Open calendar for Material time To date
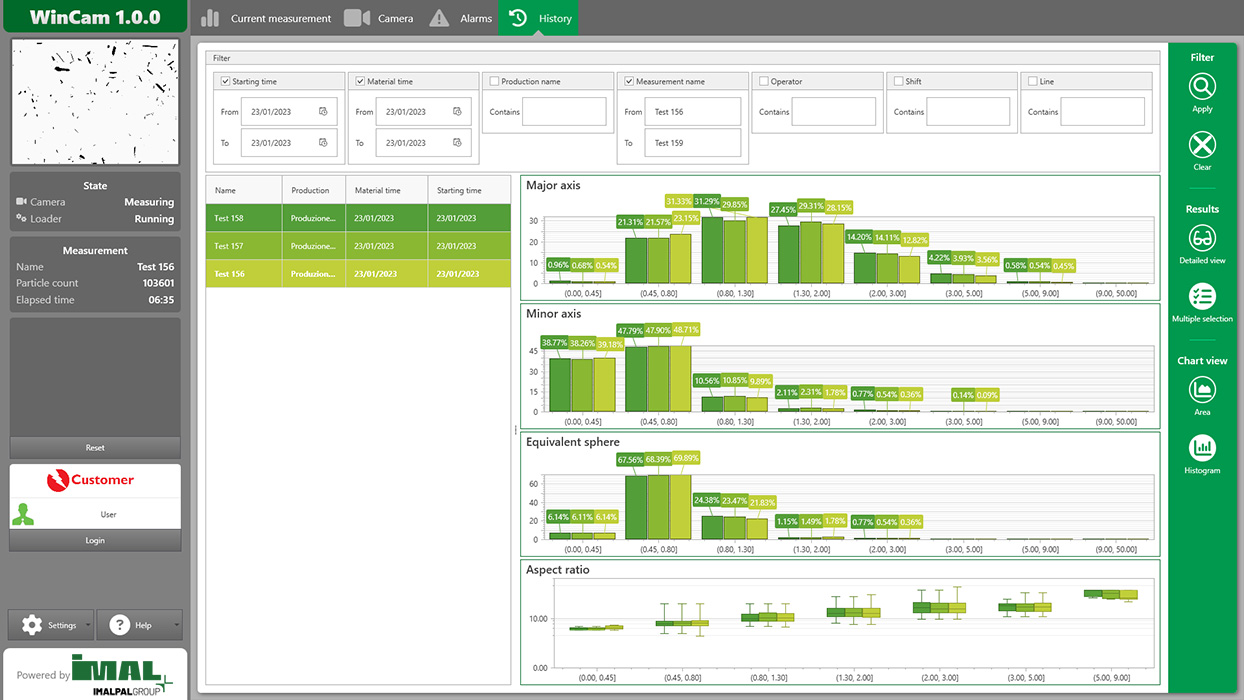Screen dimensions: 1244x700 pyautogui.click(x=457, y=143)
